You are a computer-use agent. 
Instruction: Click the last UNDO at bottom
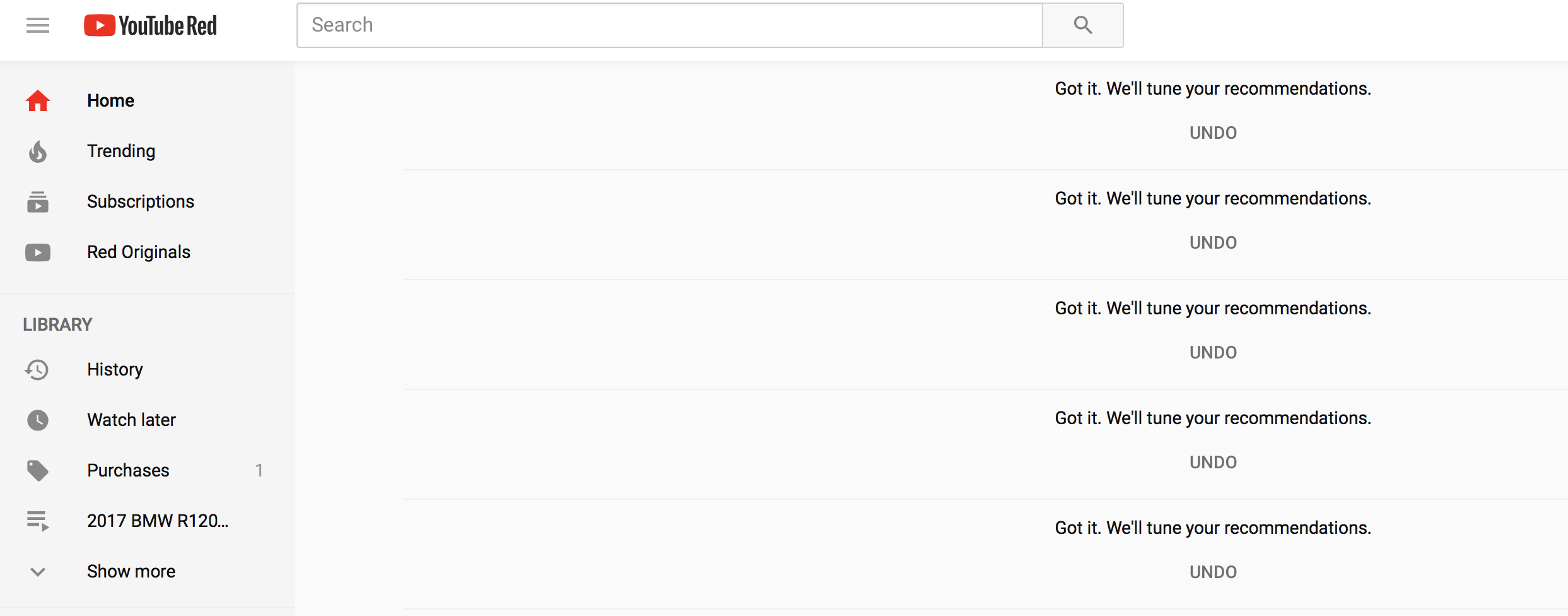point(1213,572)
